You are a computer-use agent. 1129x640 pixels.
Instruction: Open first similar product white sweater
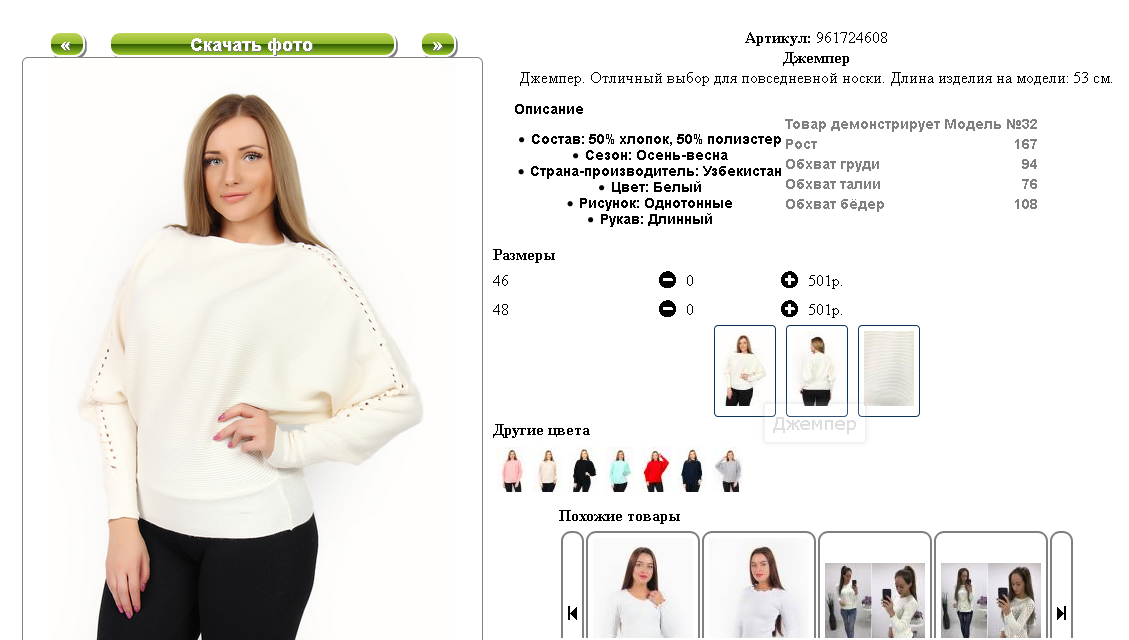pos(643,587)
